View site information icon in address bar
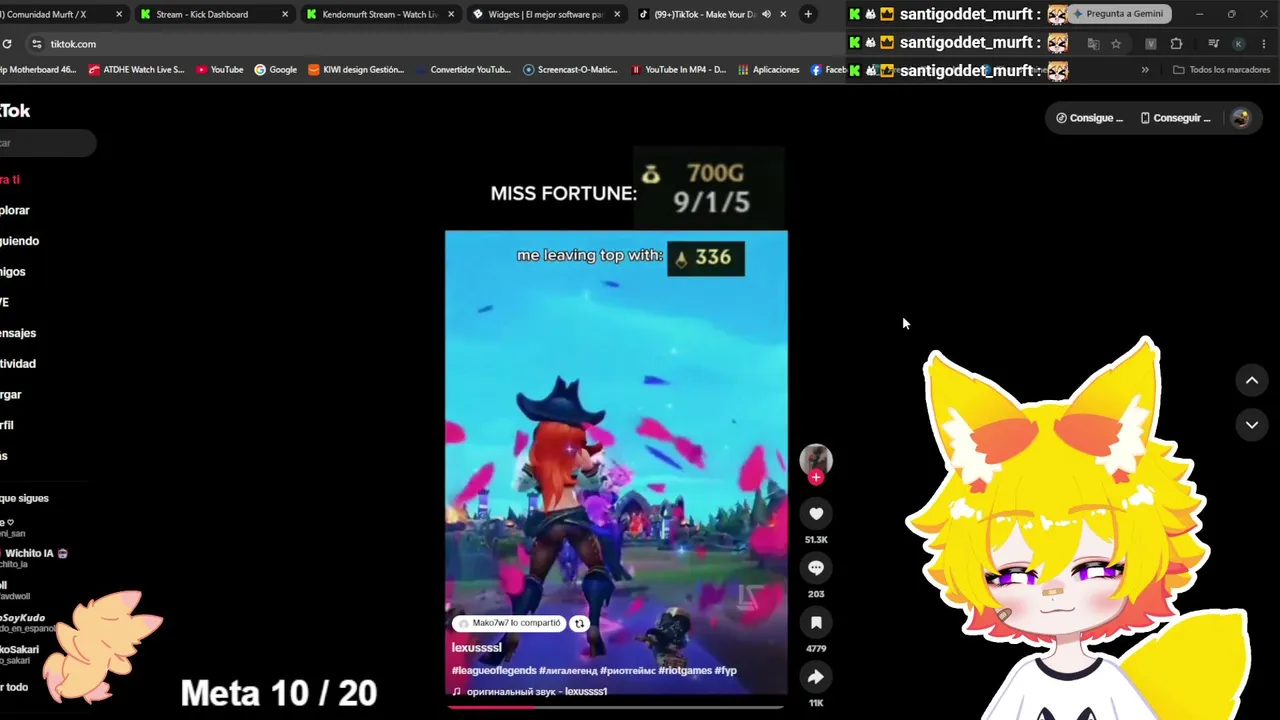The height and width of the screenshot is (720, 1280). pos(37,44)
